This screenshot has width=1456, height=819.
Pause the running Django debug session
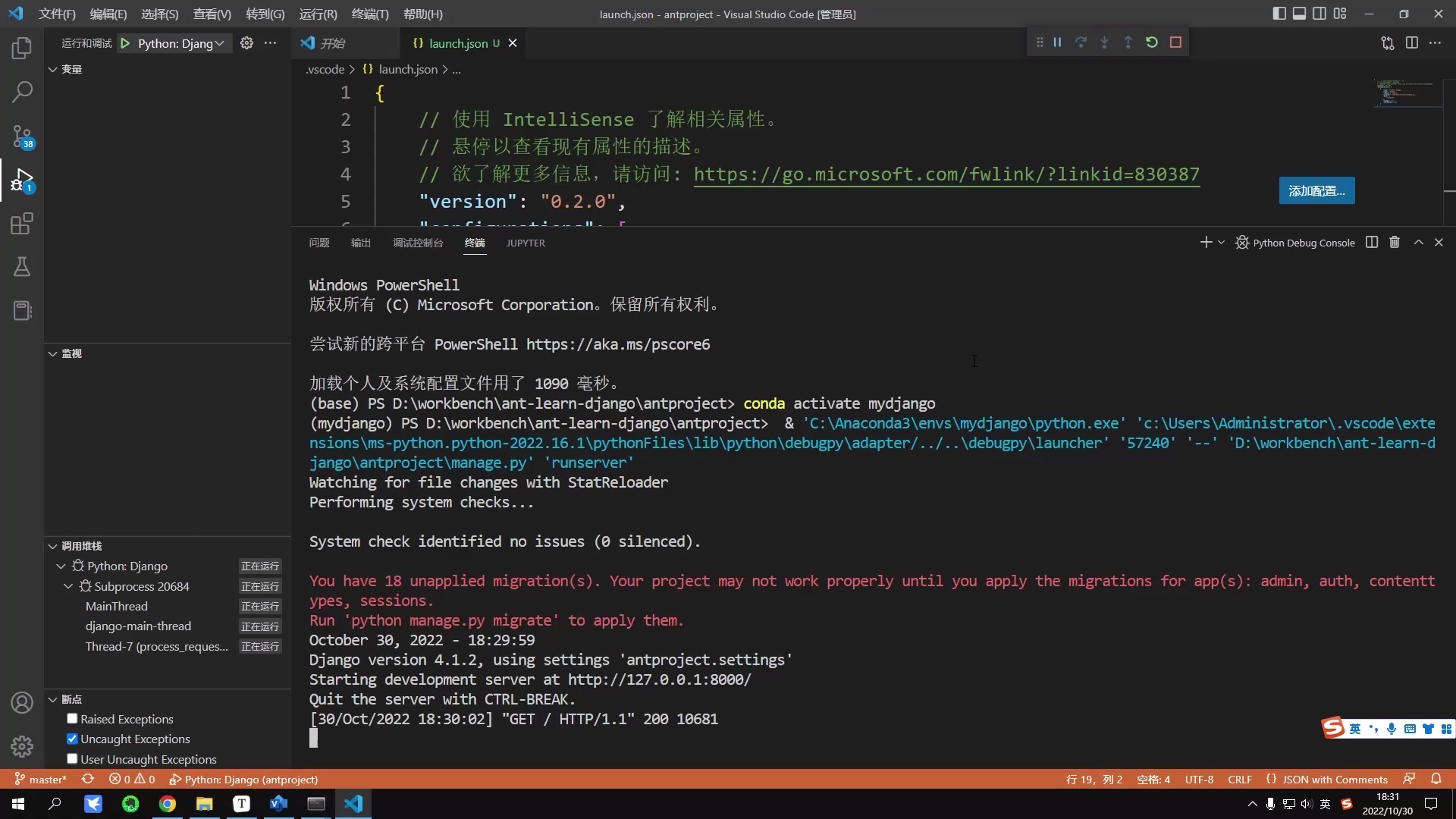tap(1057, 42)
